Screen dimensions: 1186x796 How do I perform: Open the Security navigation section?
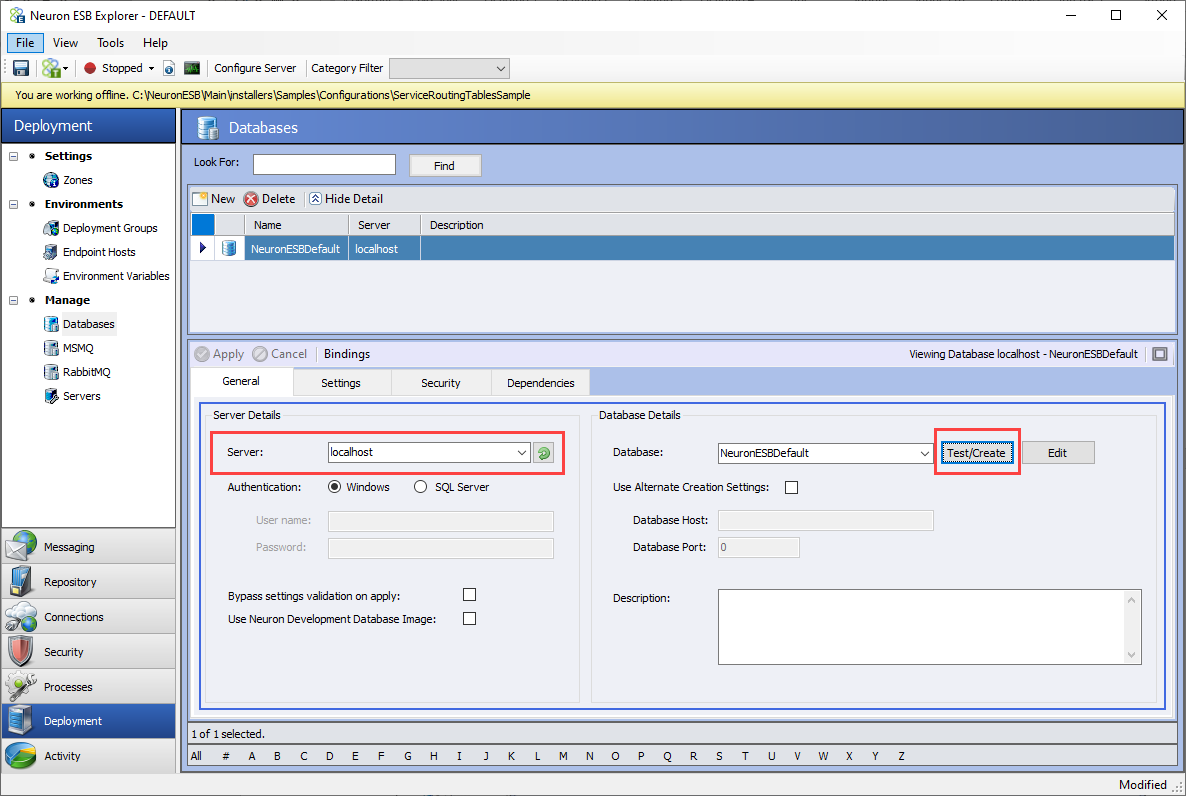89,651
